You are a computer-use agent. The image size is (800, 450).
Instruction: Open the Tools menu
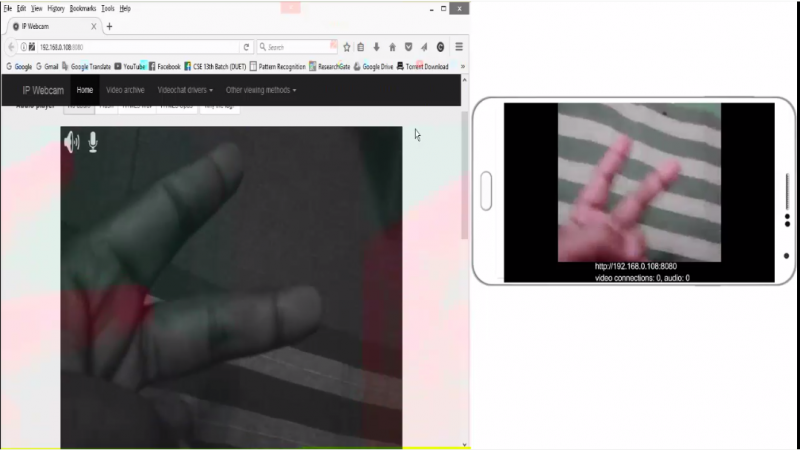coord(108,8)
